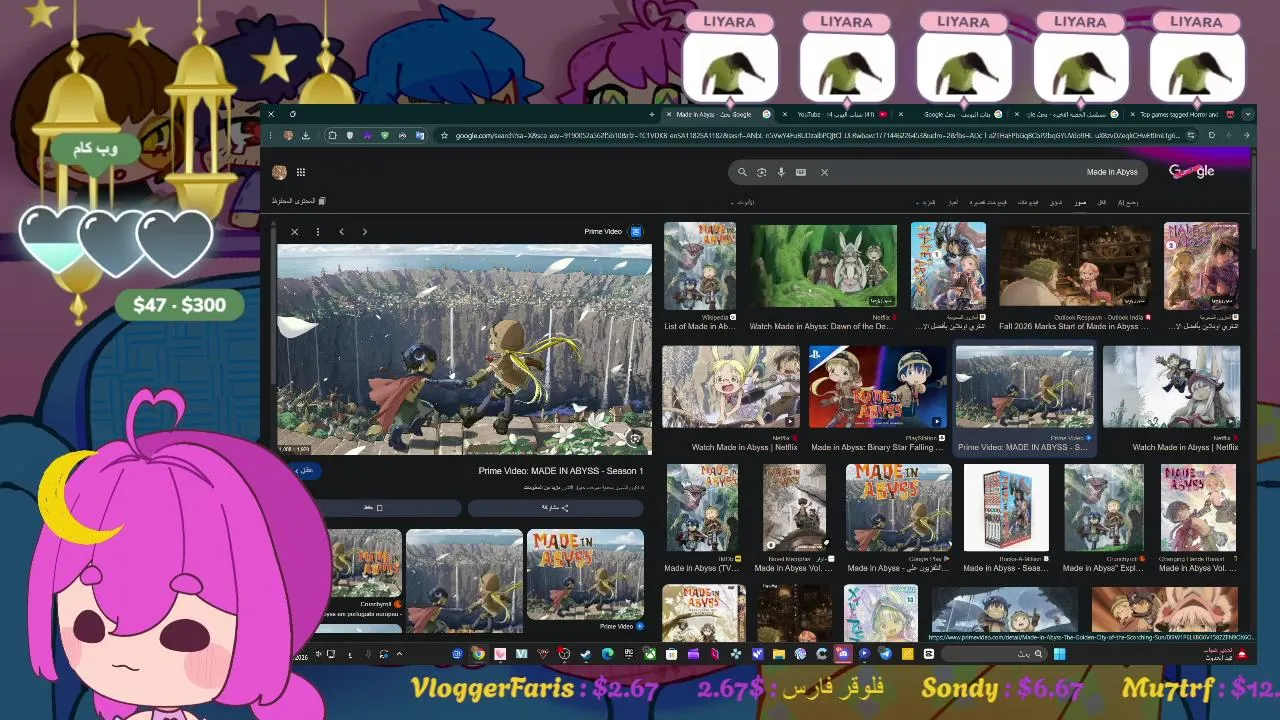Open Epic Games launcher in taskbar

click(x=629, y=654)
